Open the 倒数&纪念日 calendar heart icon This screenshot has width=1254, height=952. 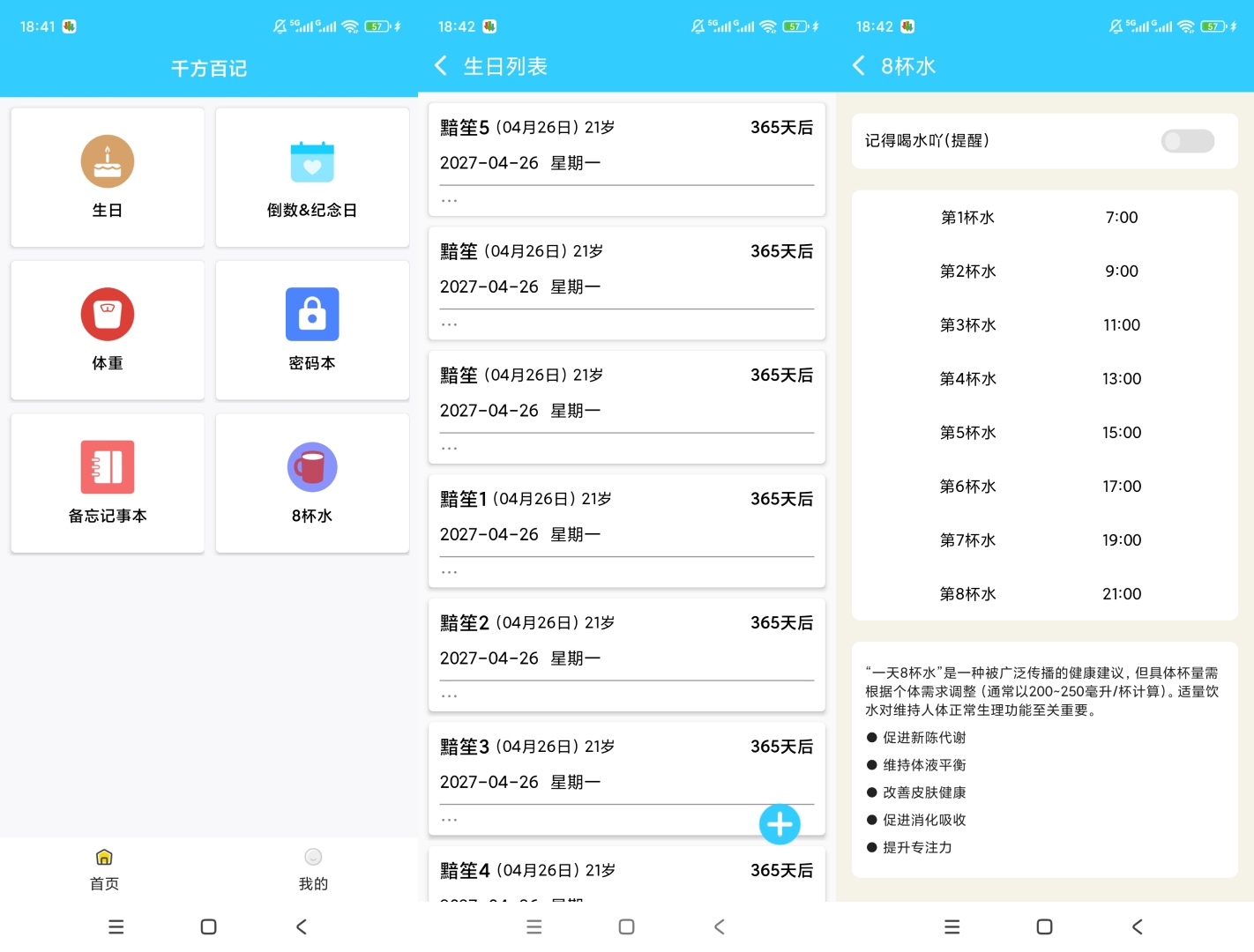(312, 161)
